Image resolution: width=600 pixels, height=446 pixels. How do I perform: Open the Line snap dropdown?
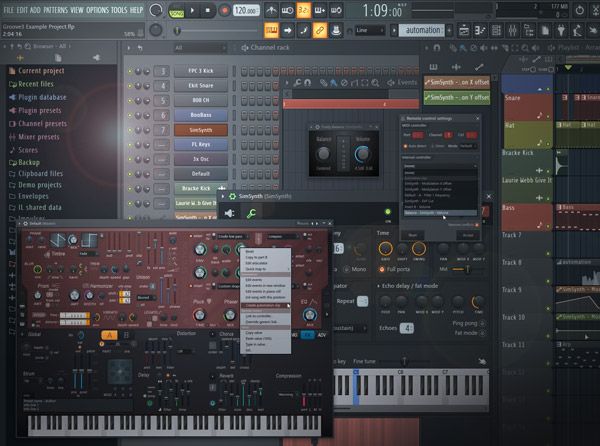[x=367, y=30]
